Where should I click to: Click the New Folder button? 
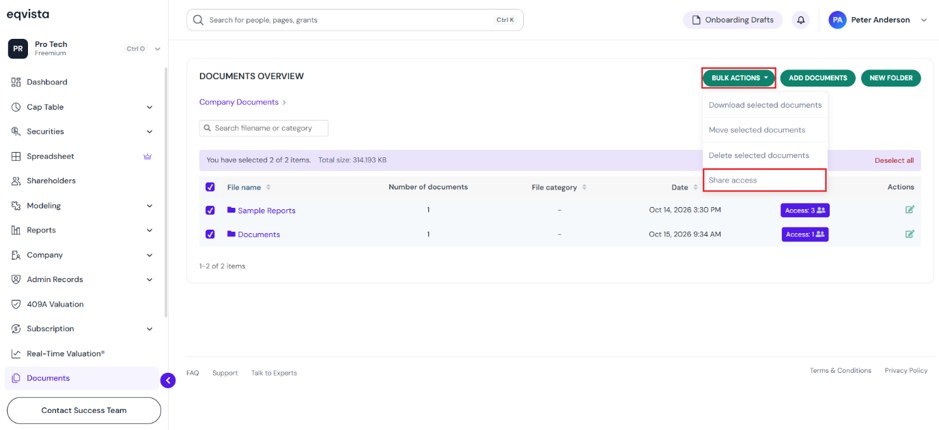tap(891, 78)
